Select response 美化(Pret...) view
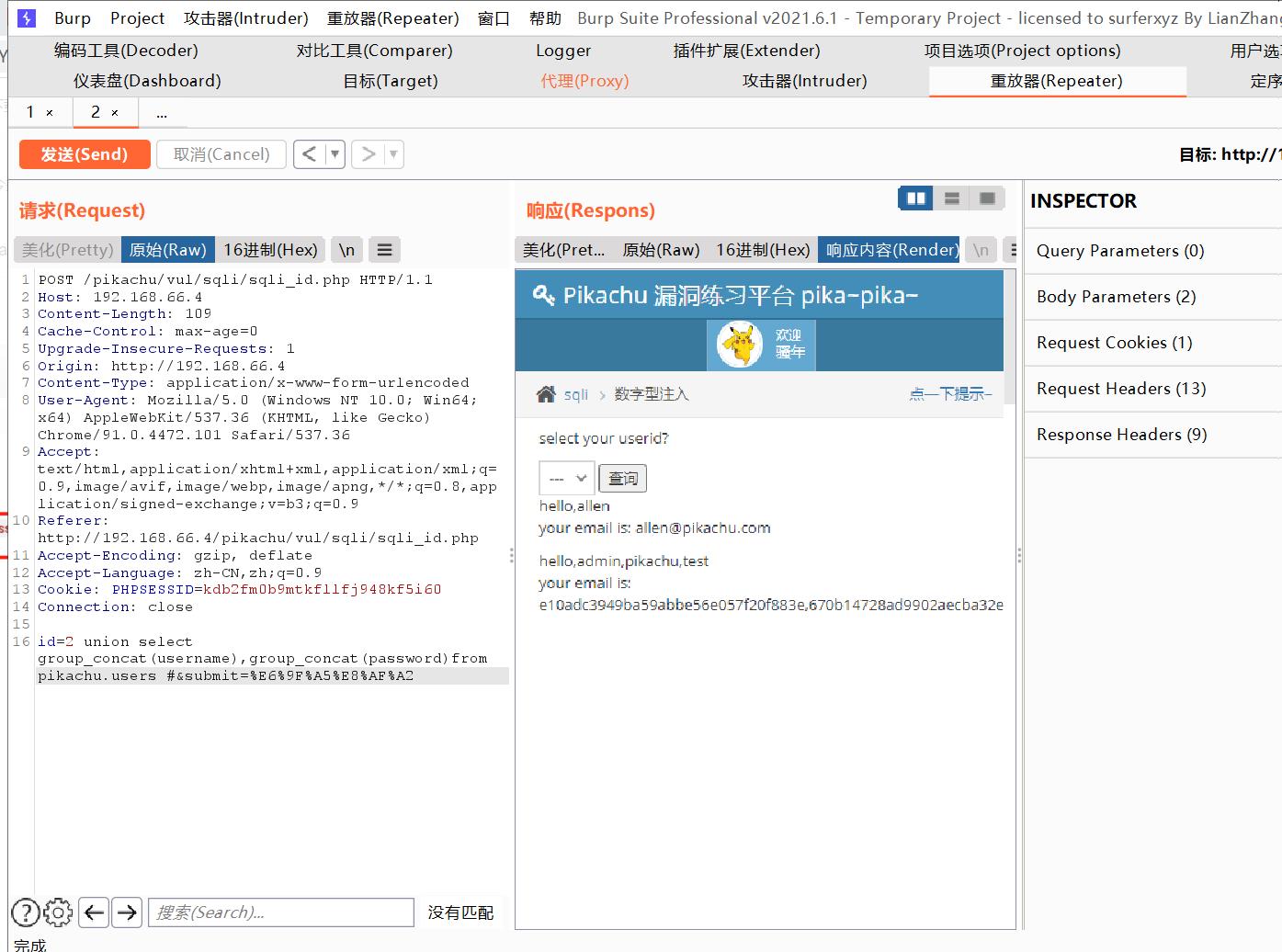This screenshot has width=1282, height=952. (564, 250)
